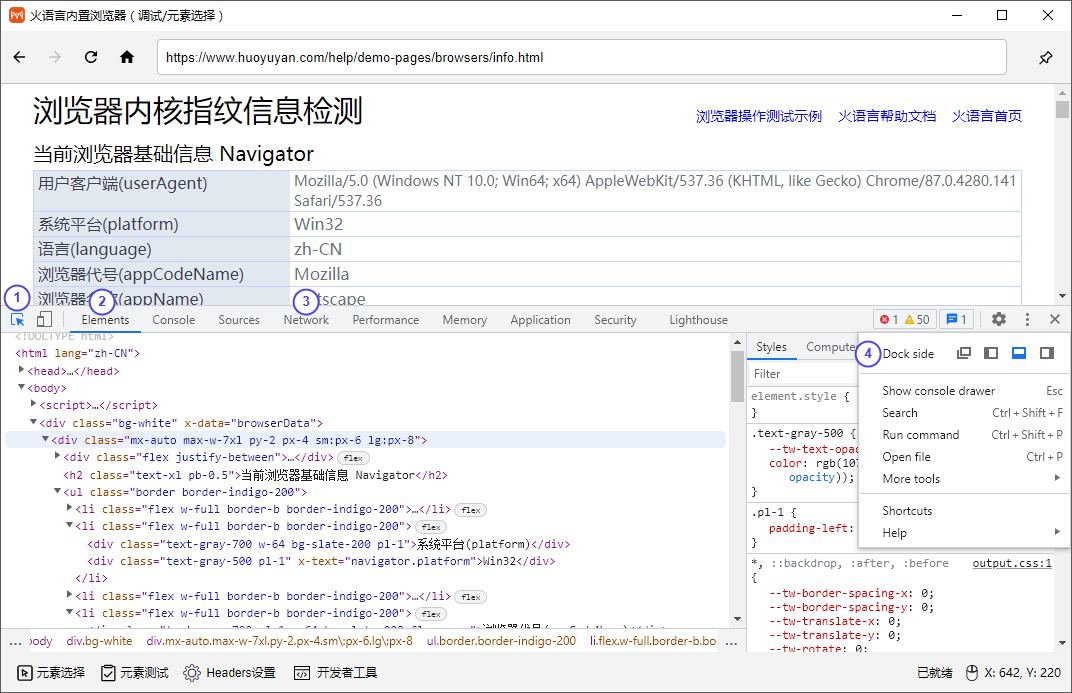The image size is (1072, 693).
Task: Open Headers设置 in the bottom bar
Action: pyautogui.click(x=230, y=672)
